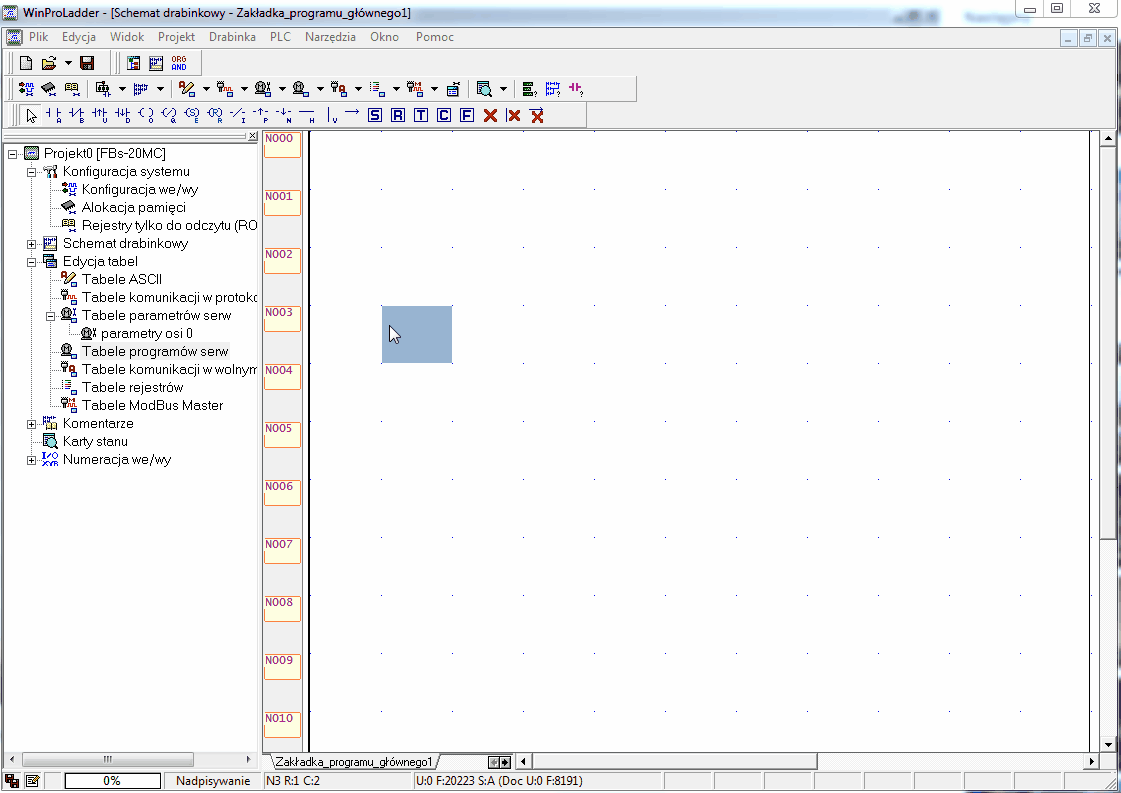Open the ModBus Master toolbar dropdown arrow
This screenshot has width=1121, height=793.
(x=434, y=89)
